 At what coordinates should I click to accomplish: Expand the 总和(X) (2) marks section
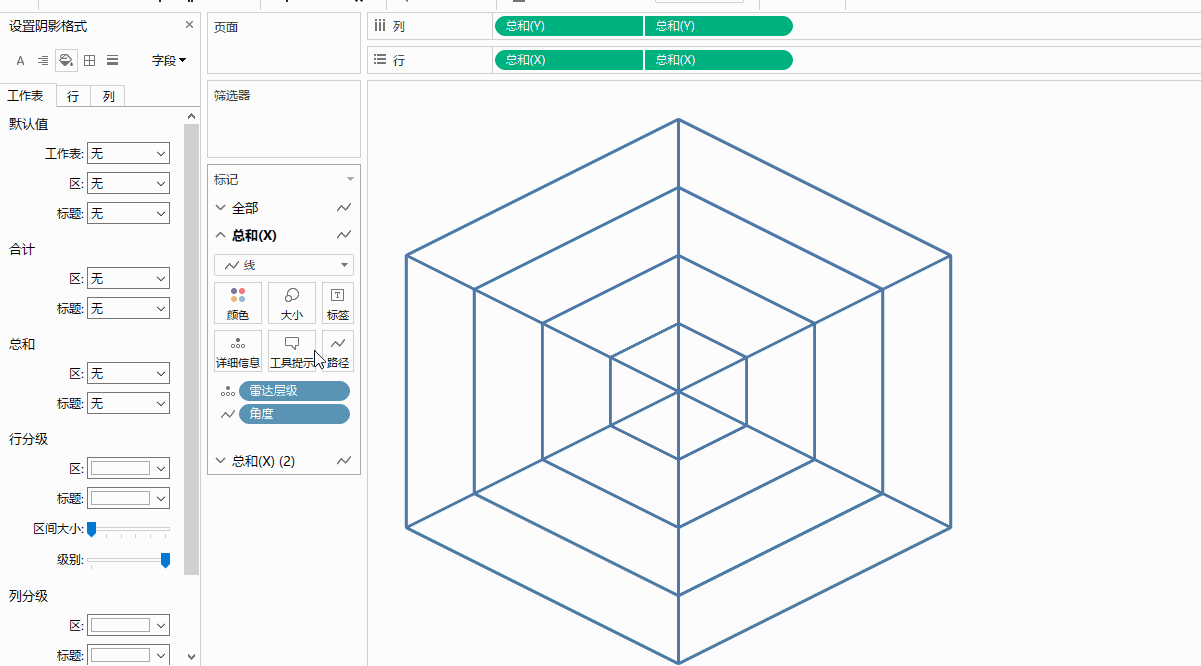click(220, 461)
